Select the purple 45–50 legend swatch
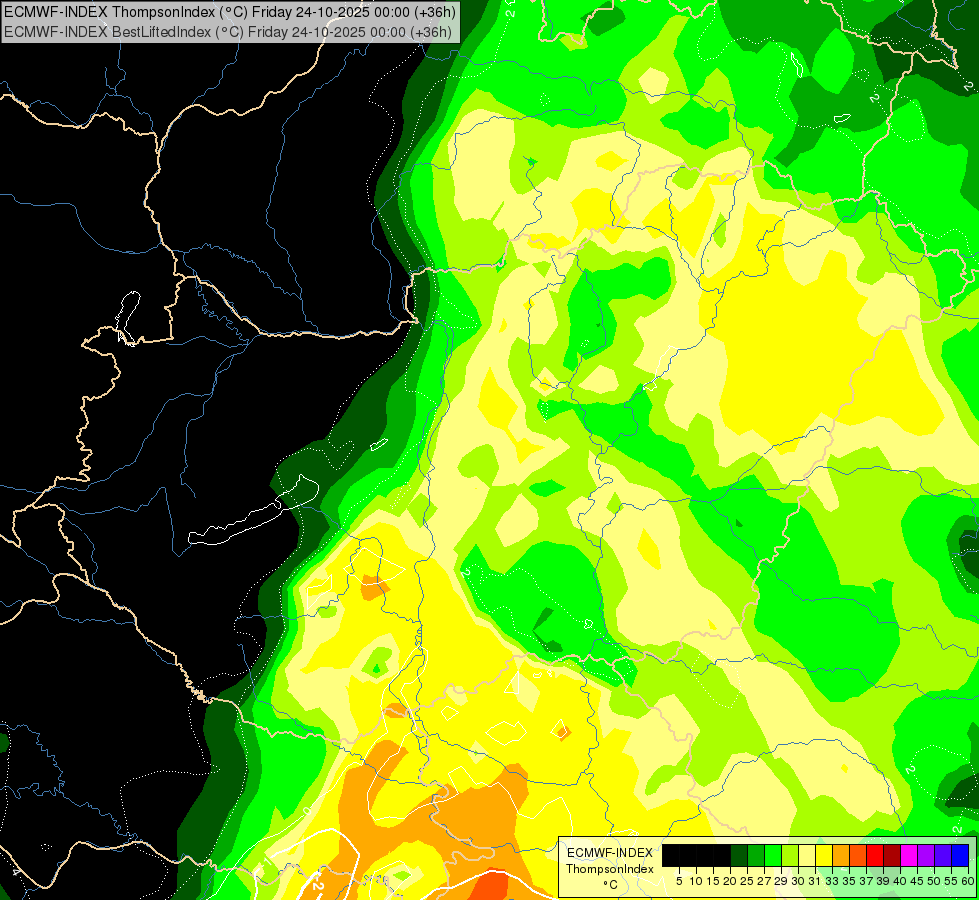Screen dimensions: 979x900 [926, 855]
